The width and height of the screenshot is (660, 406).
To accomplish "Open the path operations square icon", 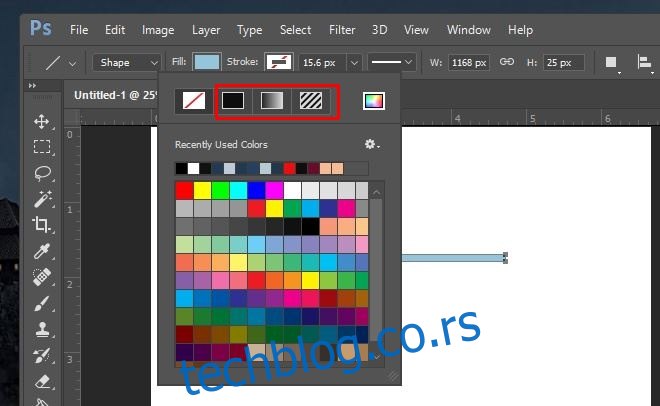I will click(612, 63).
